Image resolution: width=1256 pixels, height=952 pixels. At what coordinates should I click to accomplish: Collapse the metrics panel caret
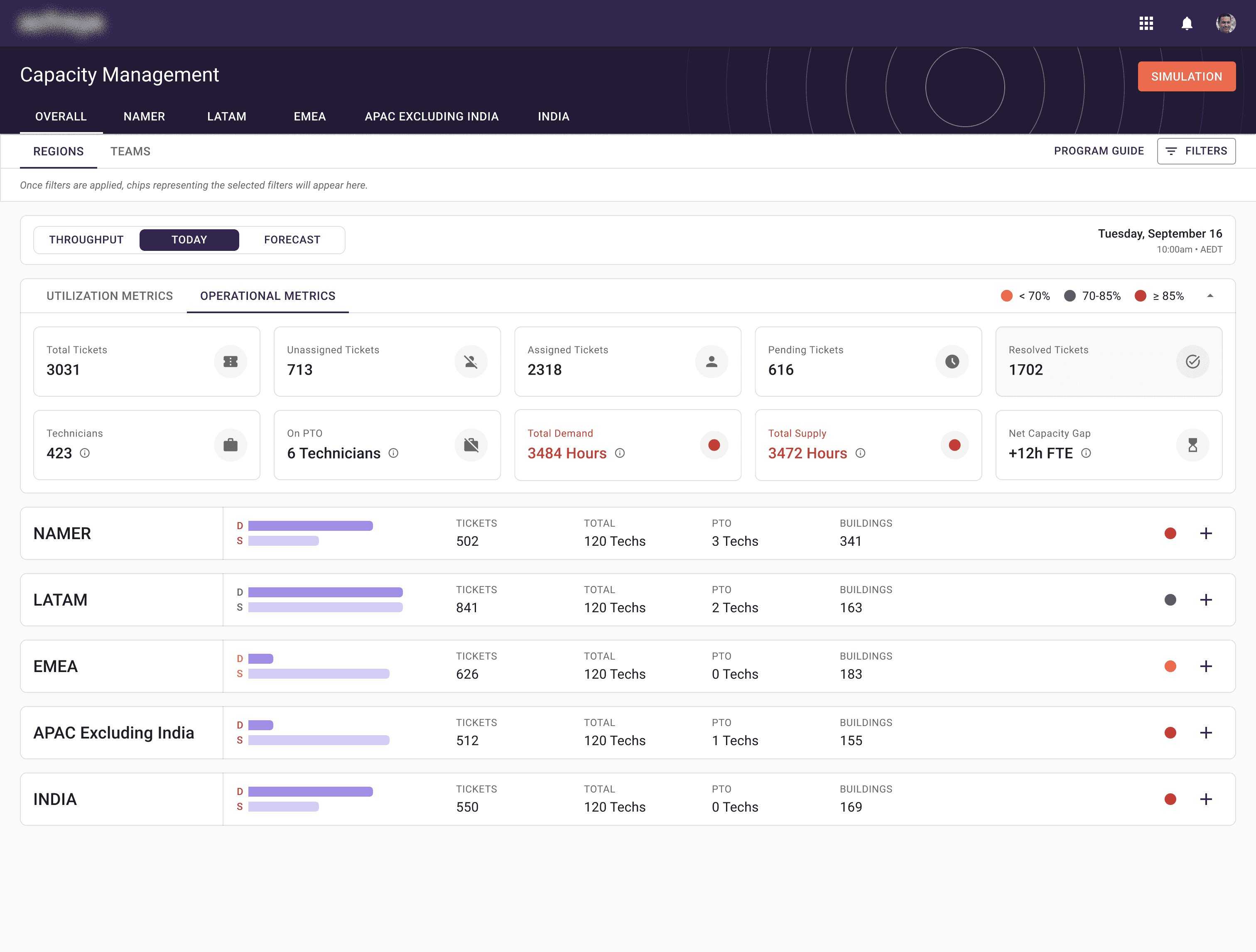[x=1210, y=296]
